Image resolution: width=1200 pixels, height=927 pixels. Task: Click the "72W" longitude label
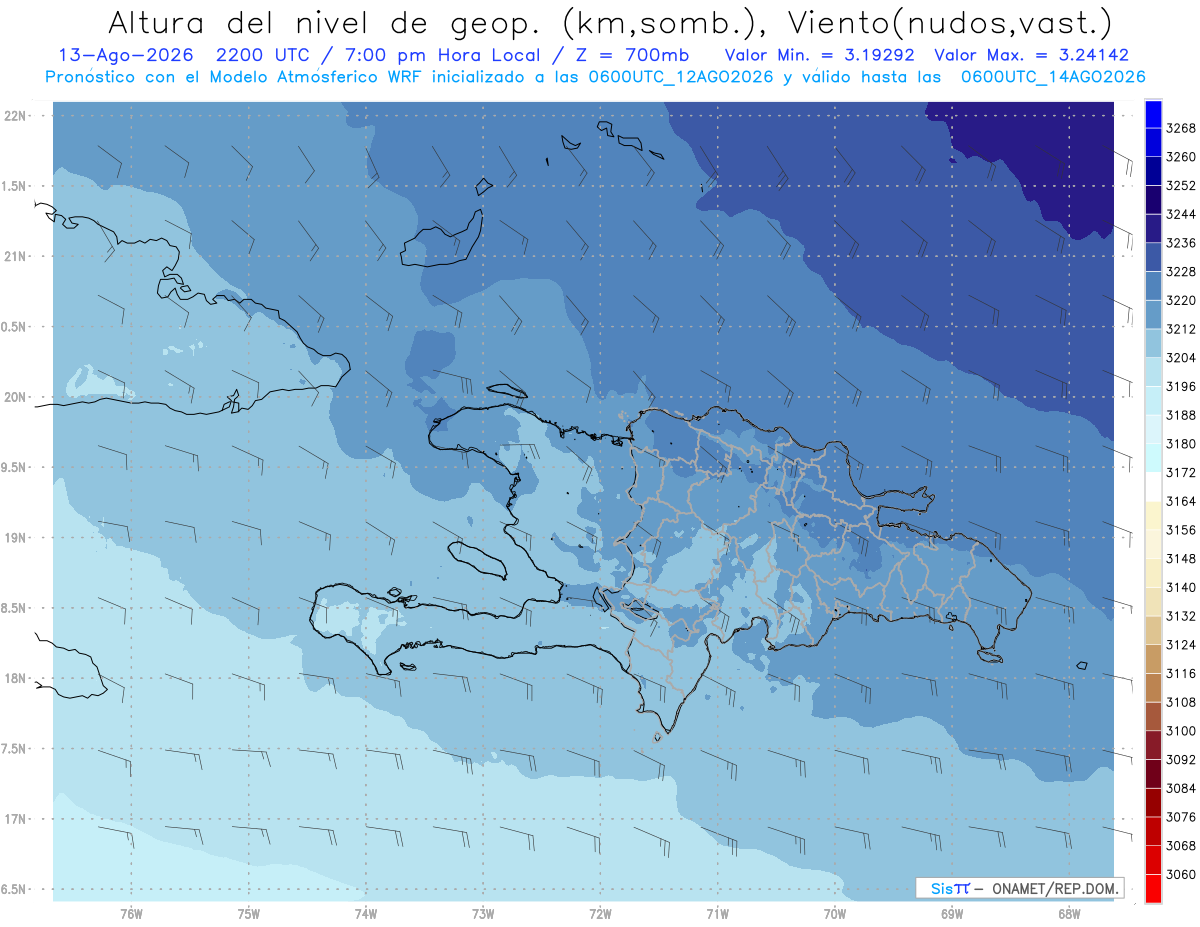coord(600,913)
